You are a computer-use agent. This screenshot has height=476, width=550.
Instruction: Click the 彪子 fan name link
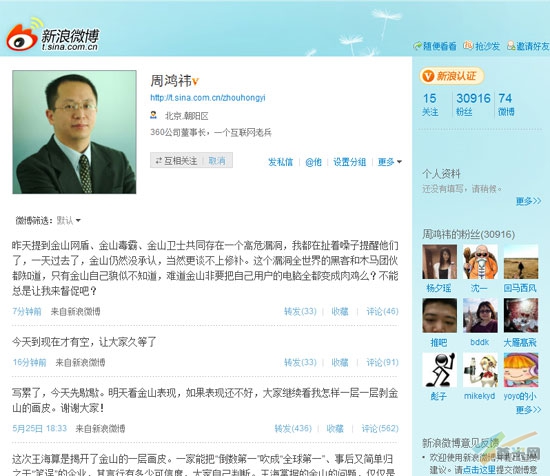point(438,396)
